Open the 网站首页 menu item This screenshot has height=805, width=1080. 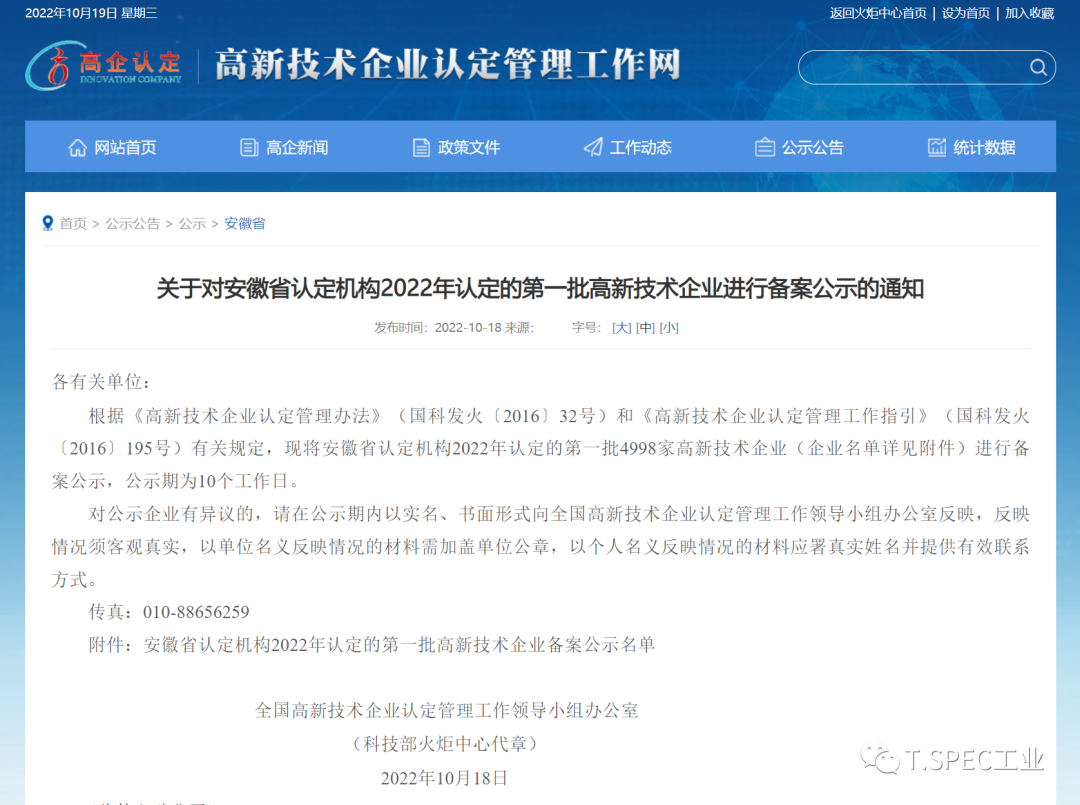pos(125,148)
